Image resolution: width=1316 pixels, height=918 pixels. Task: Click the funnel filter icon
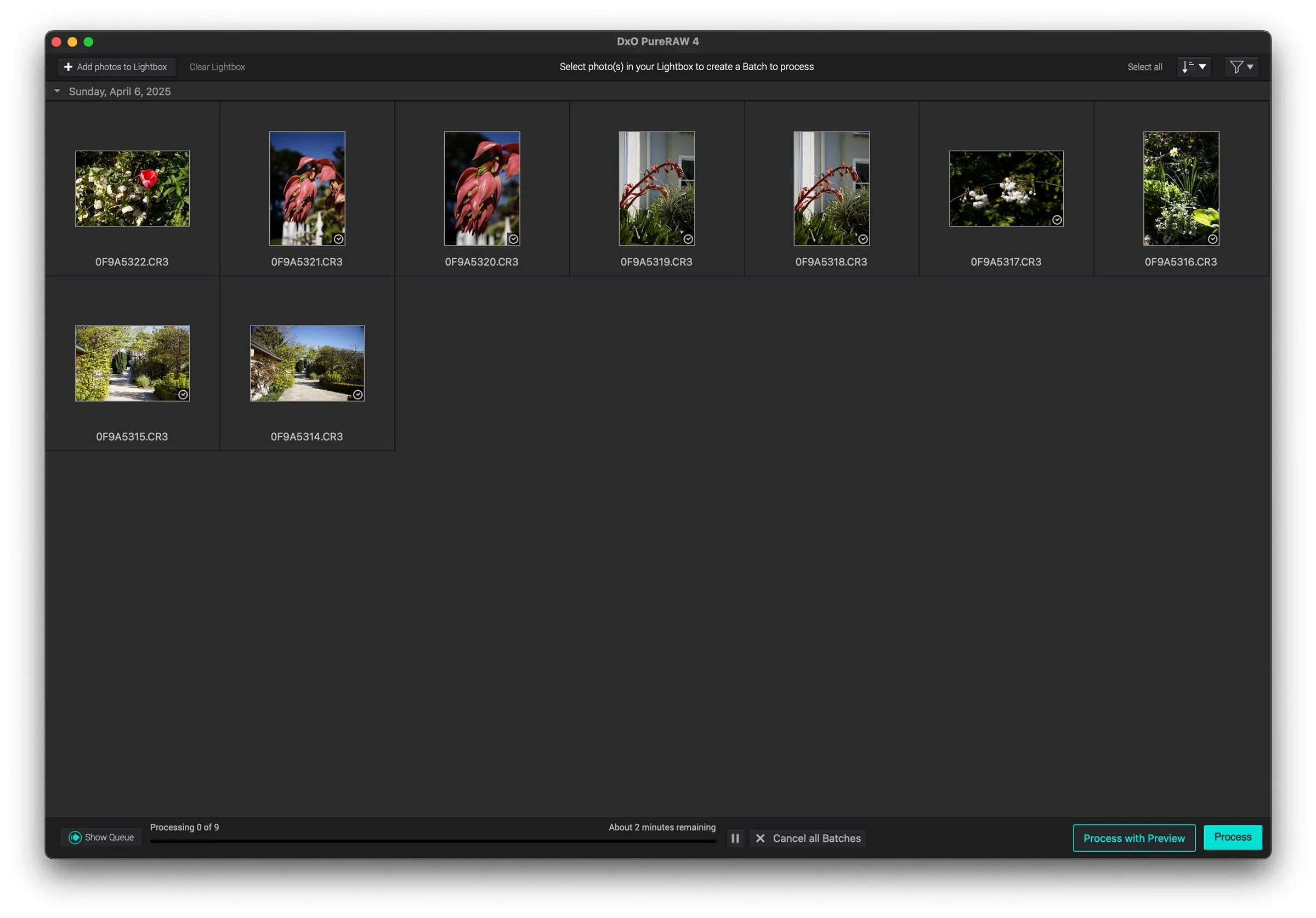click(x=1236, y=67)
